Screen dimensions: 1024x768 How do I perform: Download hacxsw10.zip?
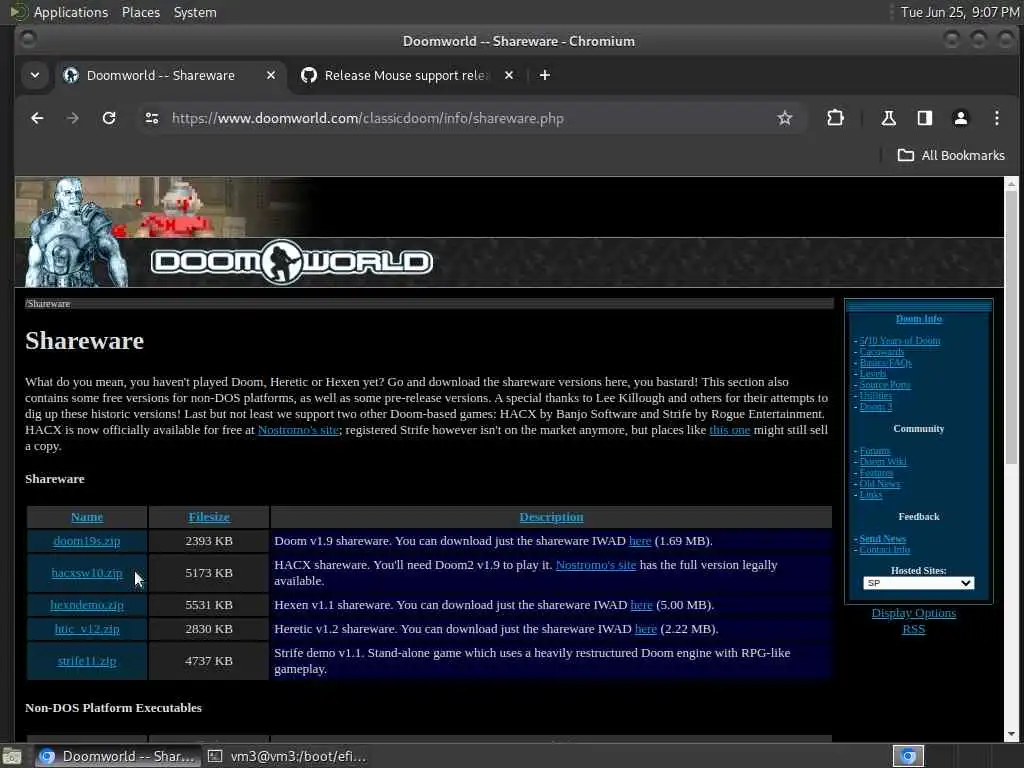tap(87, 573)
